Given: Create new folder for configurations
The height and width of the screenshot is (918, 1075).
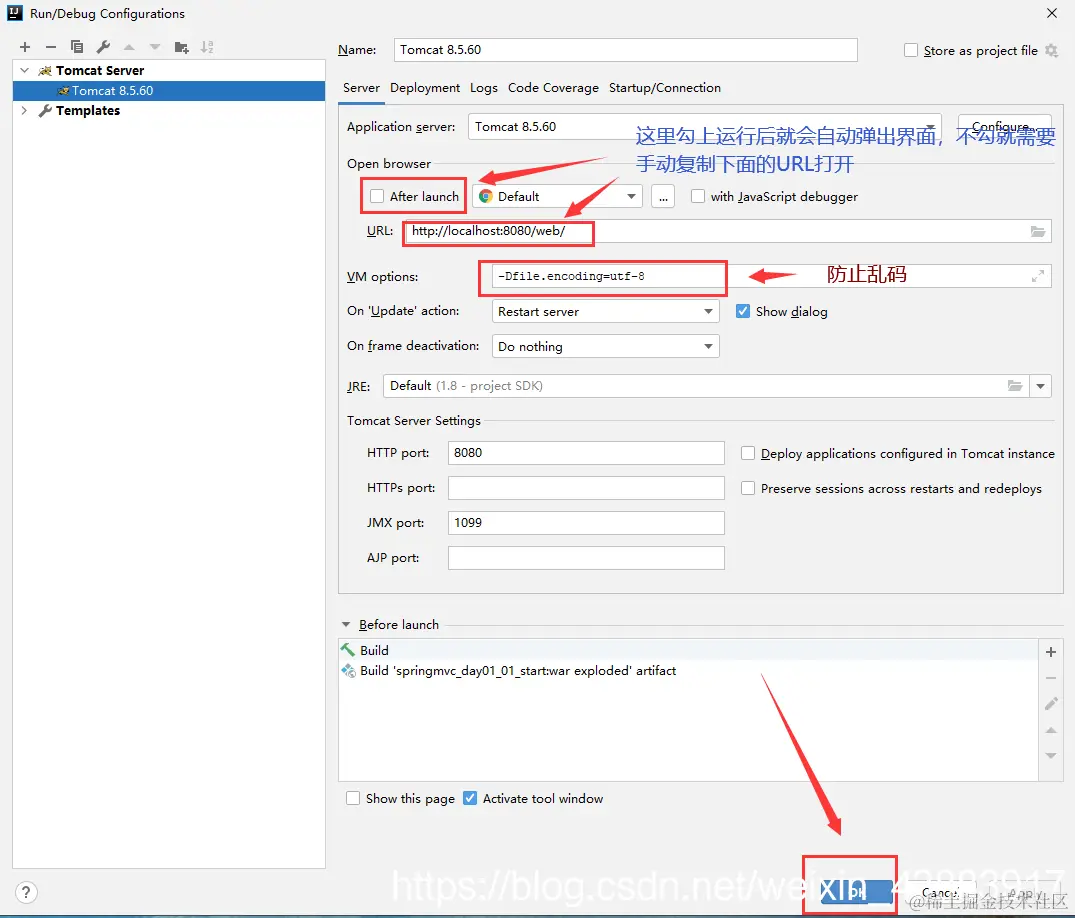Looking at the screenshot, I should pos(182,47).
